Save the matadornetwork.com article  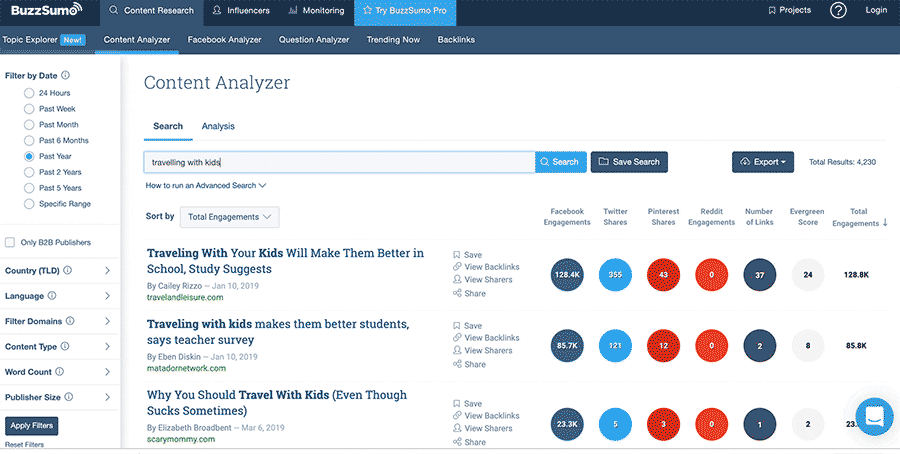[468, 325]
